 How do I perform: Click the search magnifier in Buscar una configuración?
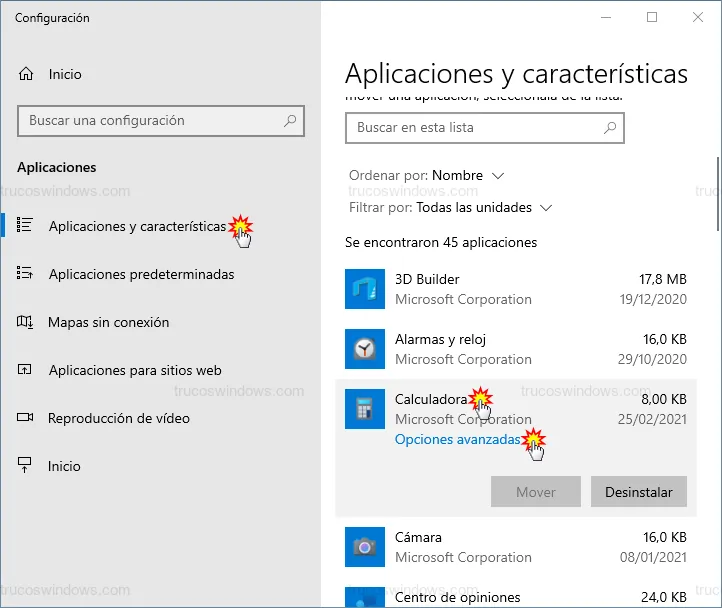click(290, 121)
